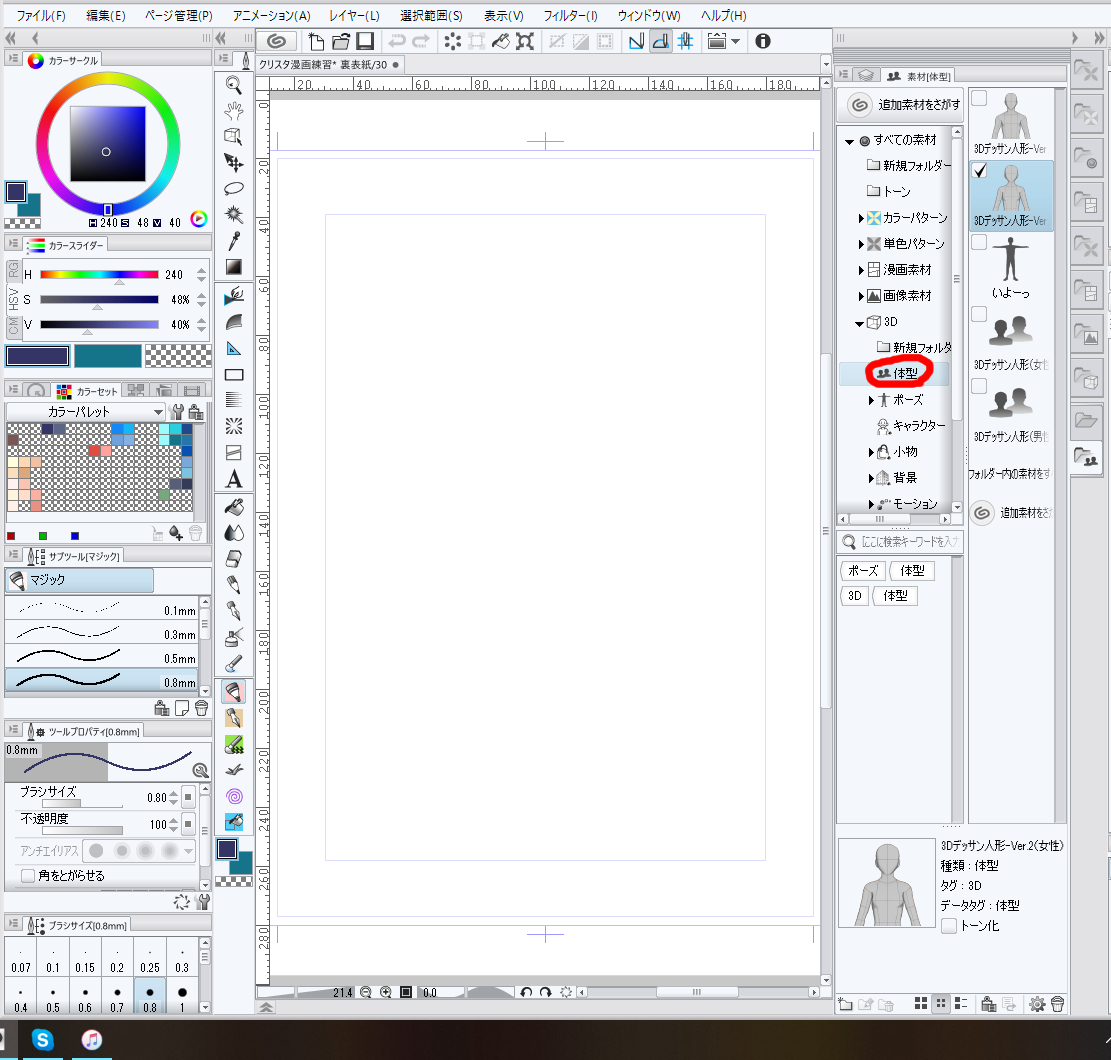Expand the 単色パターン tree folder
Screen dimensions: 1111x1060
coord(861,244)
